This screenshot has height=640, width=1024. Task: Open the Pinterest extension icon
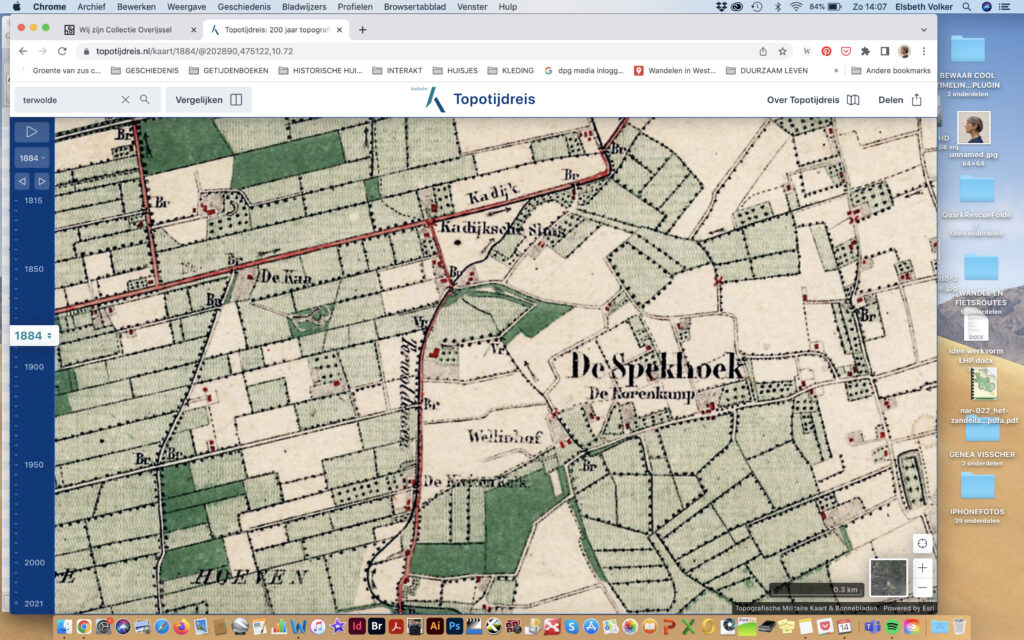click(x=826, y=51)
